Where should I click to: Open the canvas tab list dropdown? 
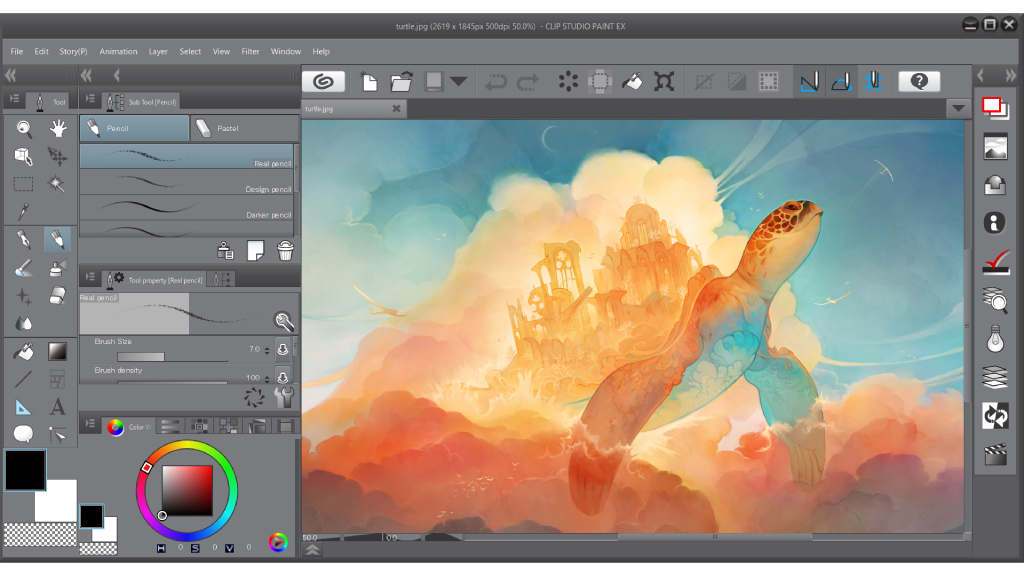(x=958, y=108)
